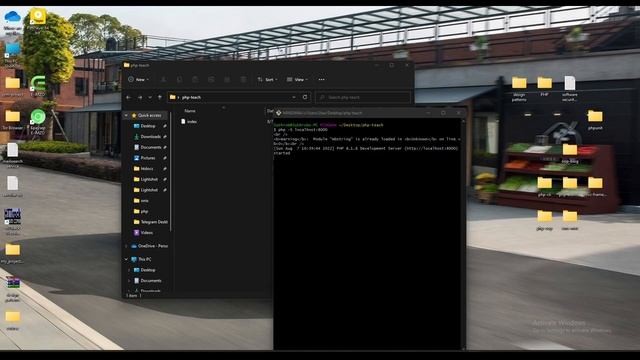Select the phpunit folder on desktop
This screenshot has height=360, width=640.
595,120
